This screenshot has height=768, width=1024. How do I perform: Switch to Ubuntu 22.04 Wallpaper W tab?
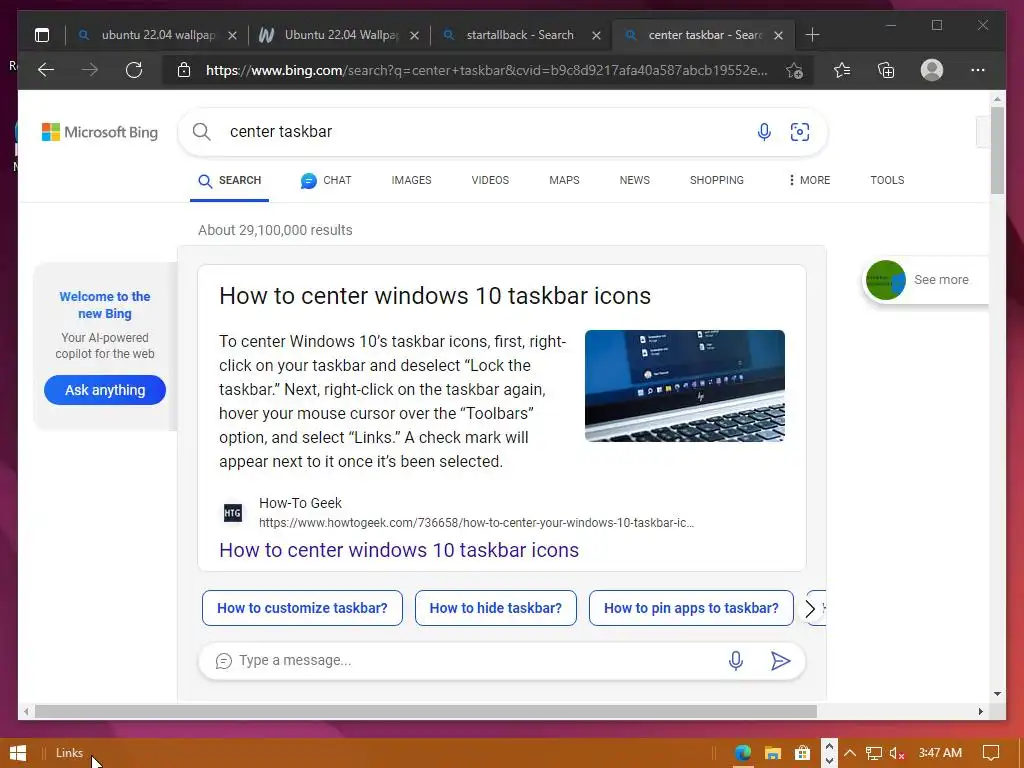tap(340, 35)
